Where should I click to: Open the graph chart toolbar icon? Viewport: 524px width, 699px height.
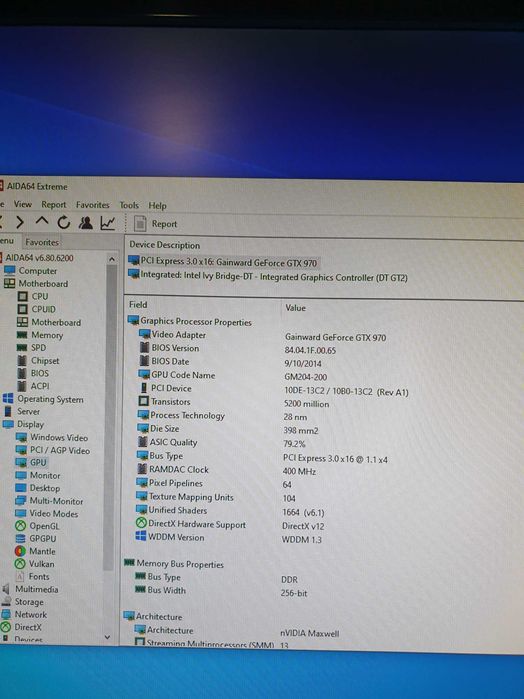107,223
